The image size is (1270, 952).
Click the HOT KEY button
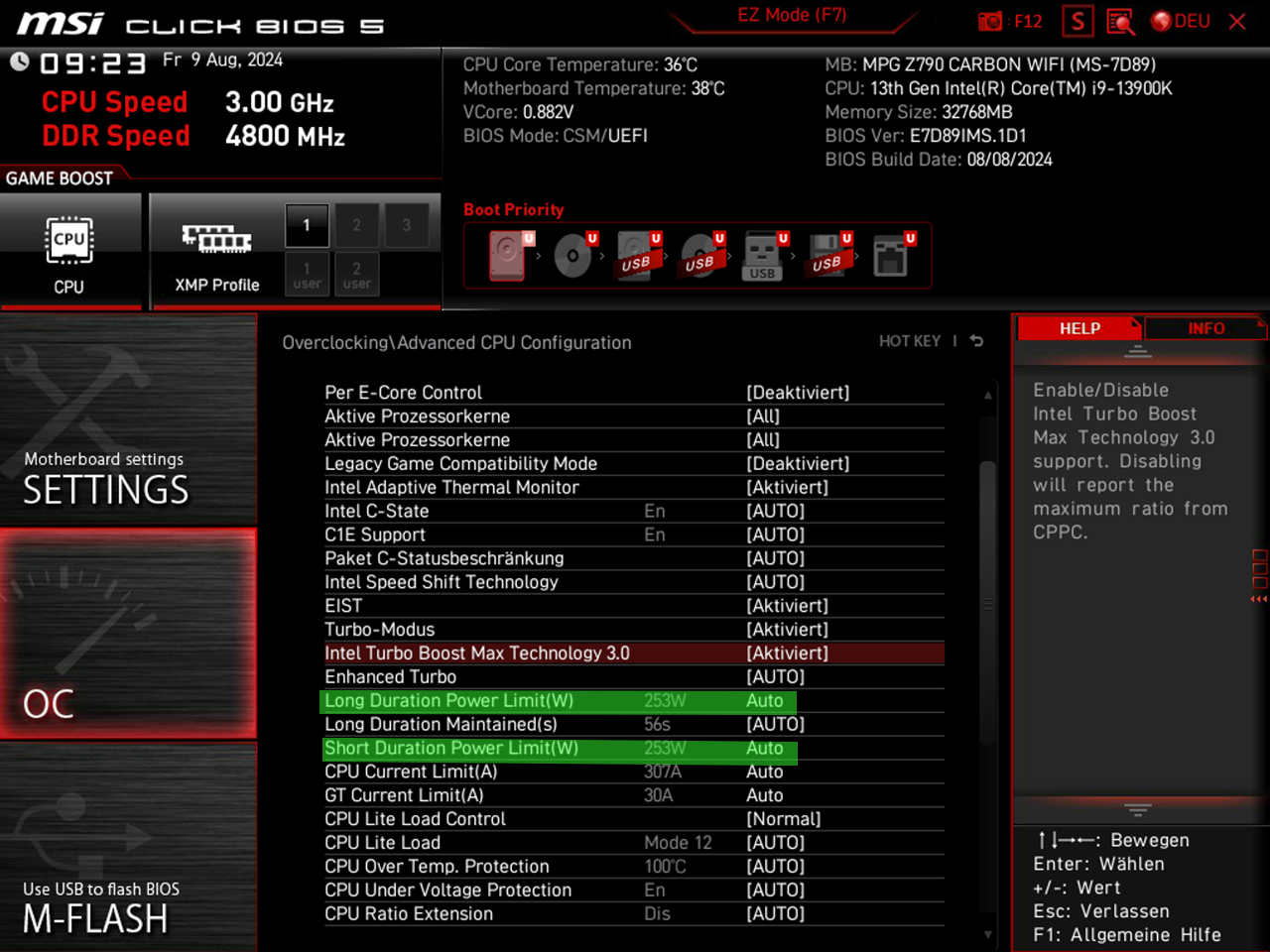pyautogui.click(x=910, y=341)
